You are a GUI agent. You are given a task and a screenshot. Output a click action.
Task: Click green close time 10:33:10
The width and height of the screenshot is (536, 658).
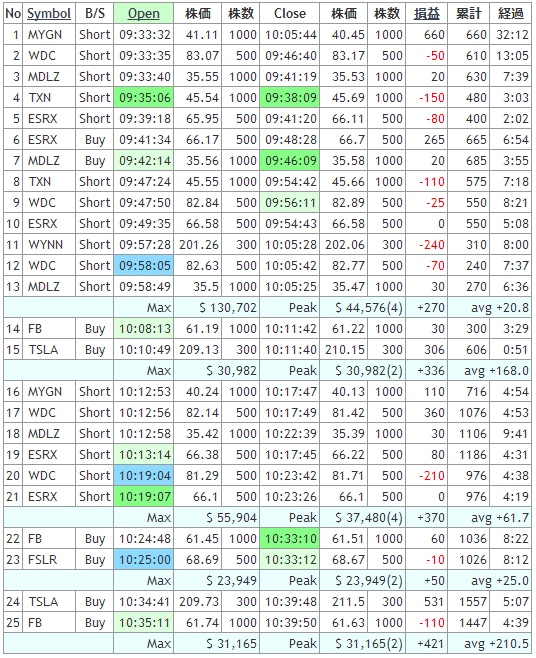click(290, 538)
